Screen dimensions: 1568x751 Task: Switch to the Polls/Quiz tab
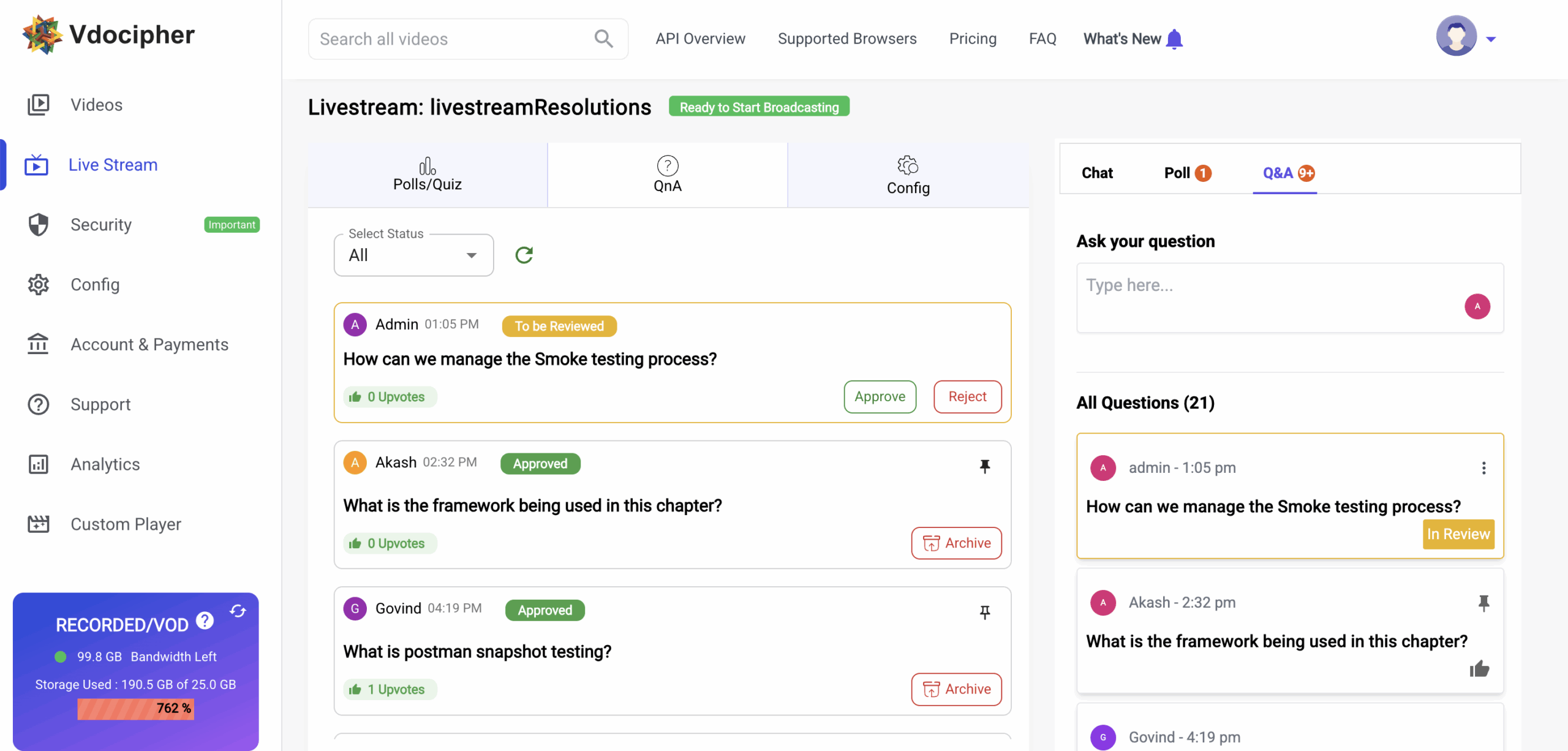pos(428,175)
